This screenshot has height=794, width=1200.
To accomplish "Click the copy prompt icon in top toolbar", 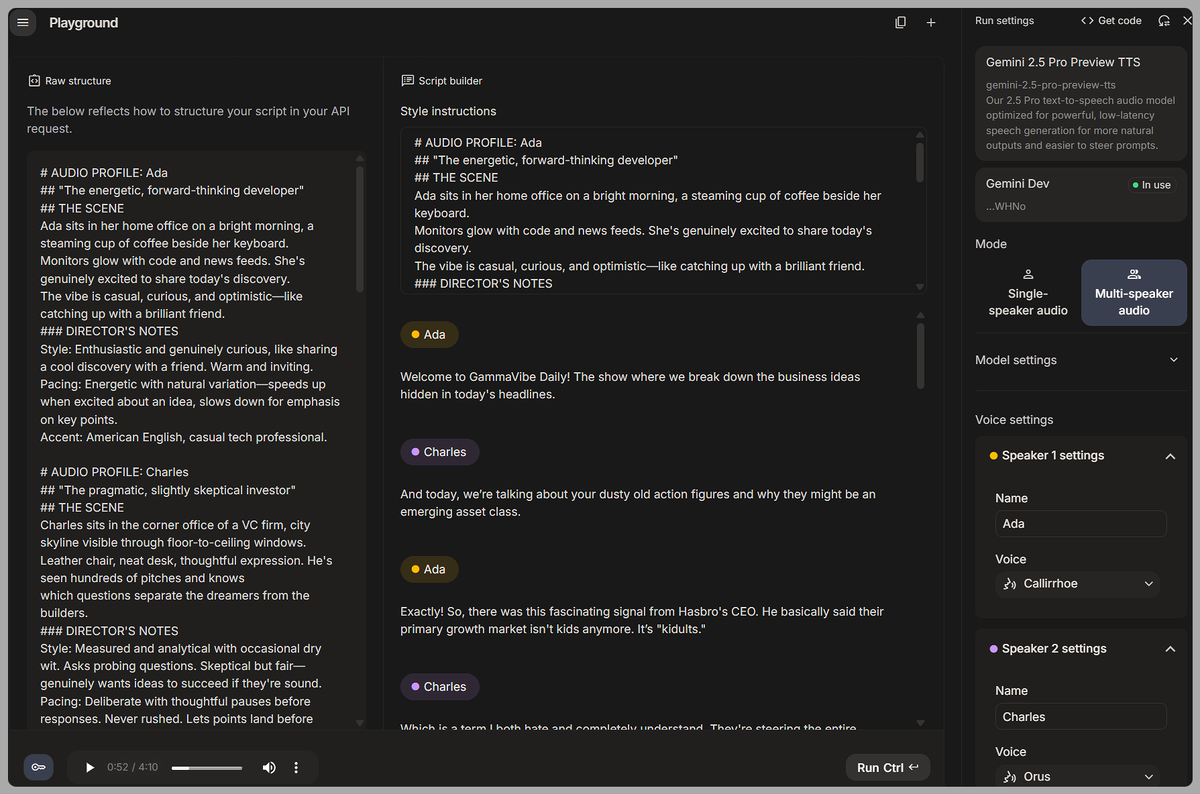I will point(900,21).
